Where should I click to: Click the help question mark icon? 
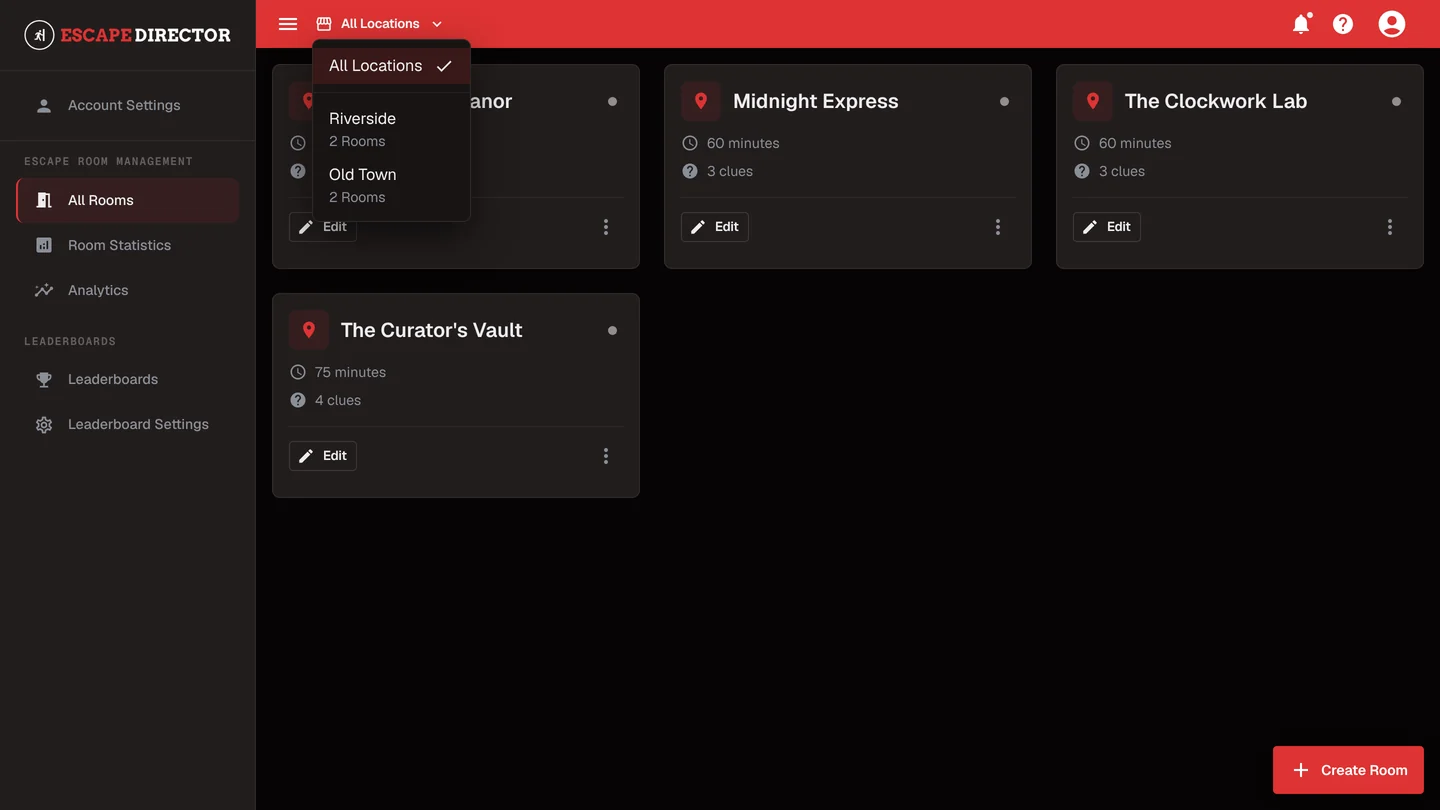click(1343, 24)
